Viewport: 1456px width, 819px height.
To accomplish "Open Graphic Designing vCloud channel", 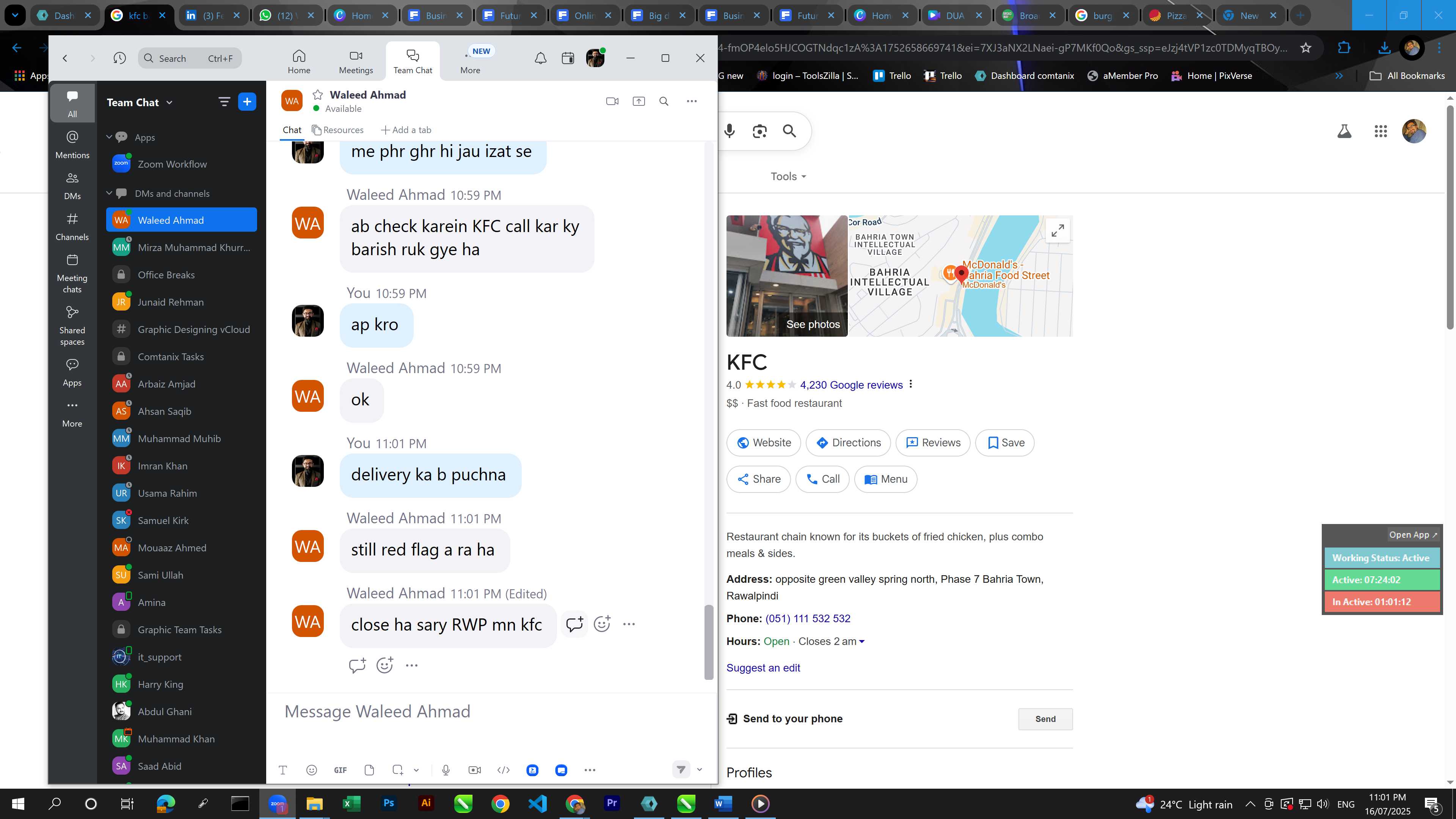I will (182, 329).
